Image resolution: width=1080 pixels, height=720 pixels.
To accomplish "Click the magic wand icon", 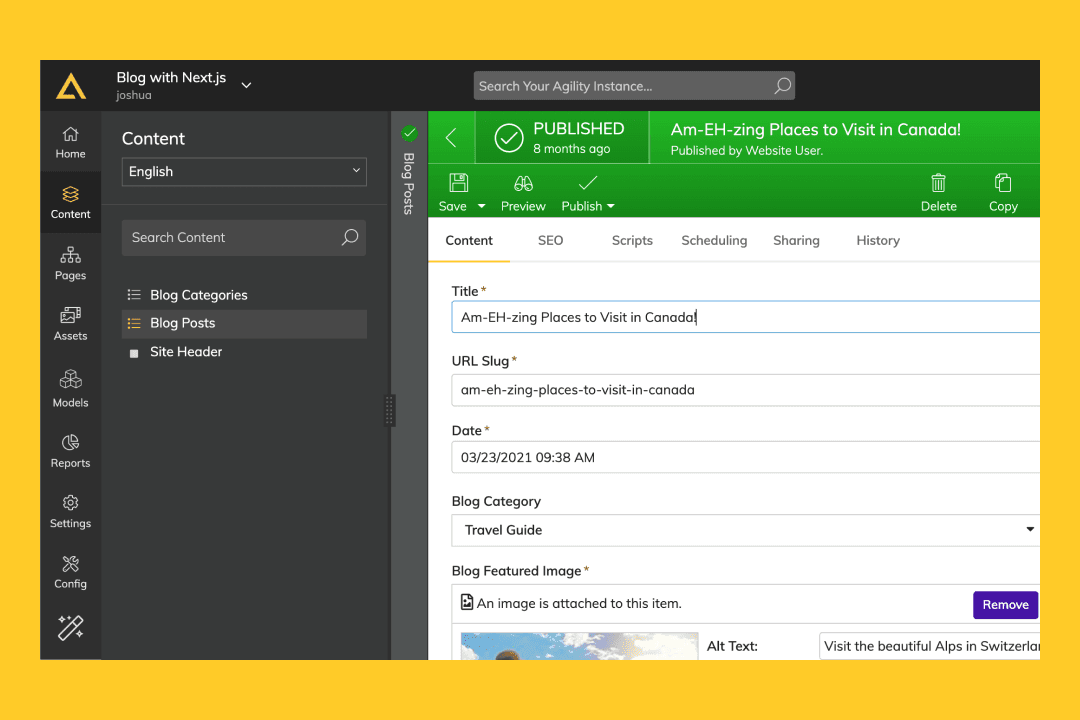I will (70, 627).
